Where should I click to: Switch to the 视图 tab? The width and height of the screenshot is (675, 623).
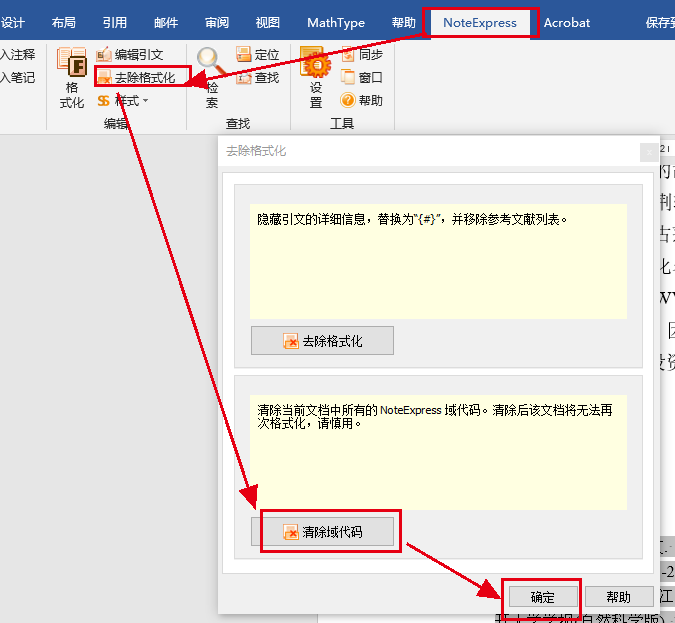point(268,23)
